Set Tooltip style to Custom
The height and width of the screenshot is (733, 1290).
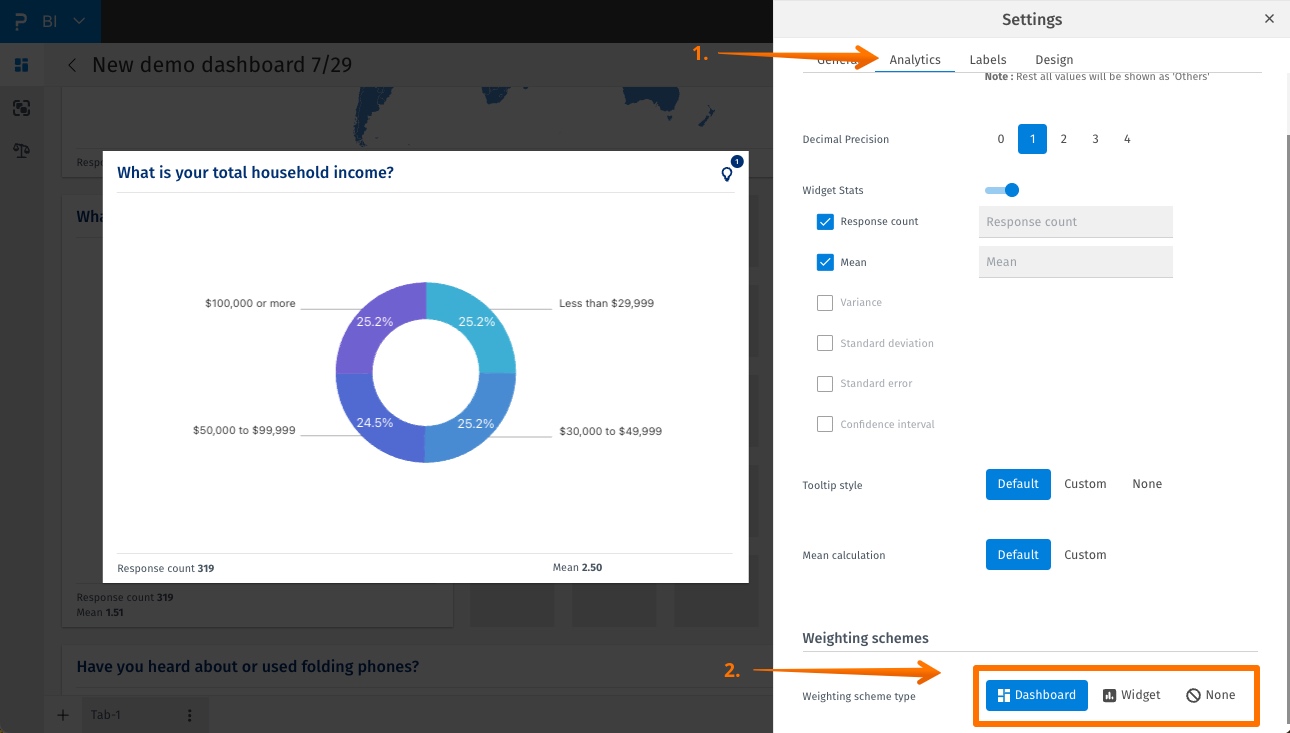click(x=1085, y=484)
